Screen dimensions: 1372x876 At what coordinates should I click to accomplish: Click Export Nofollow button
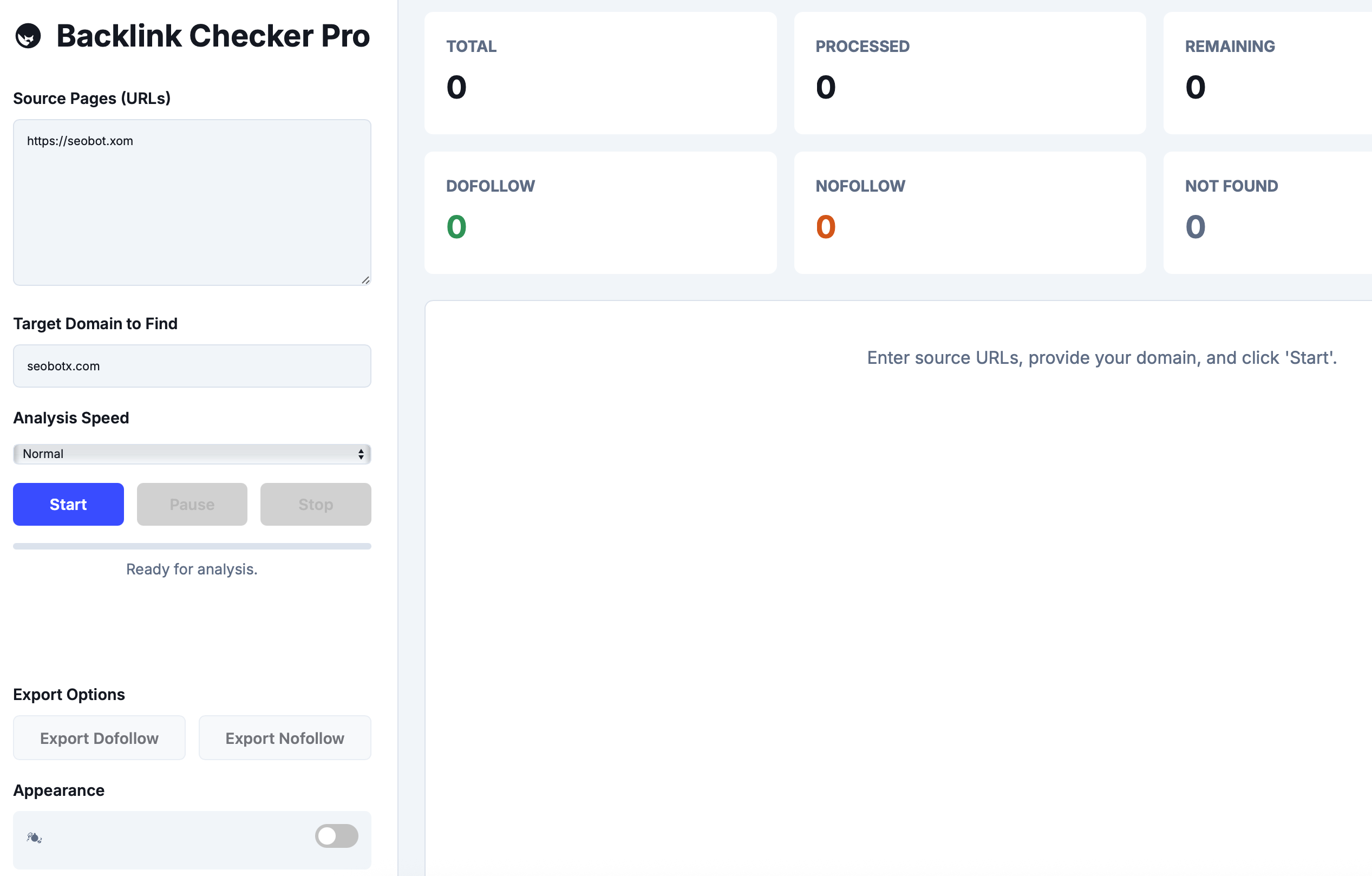285,737
